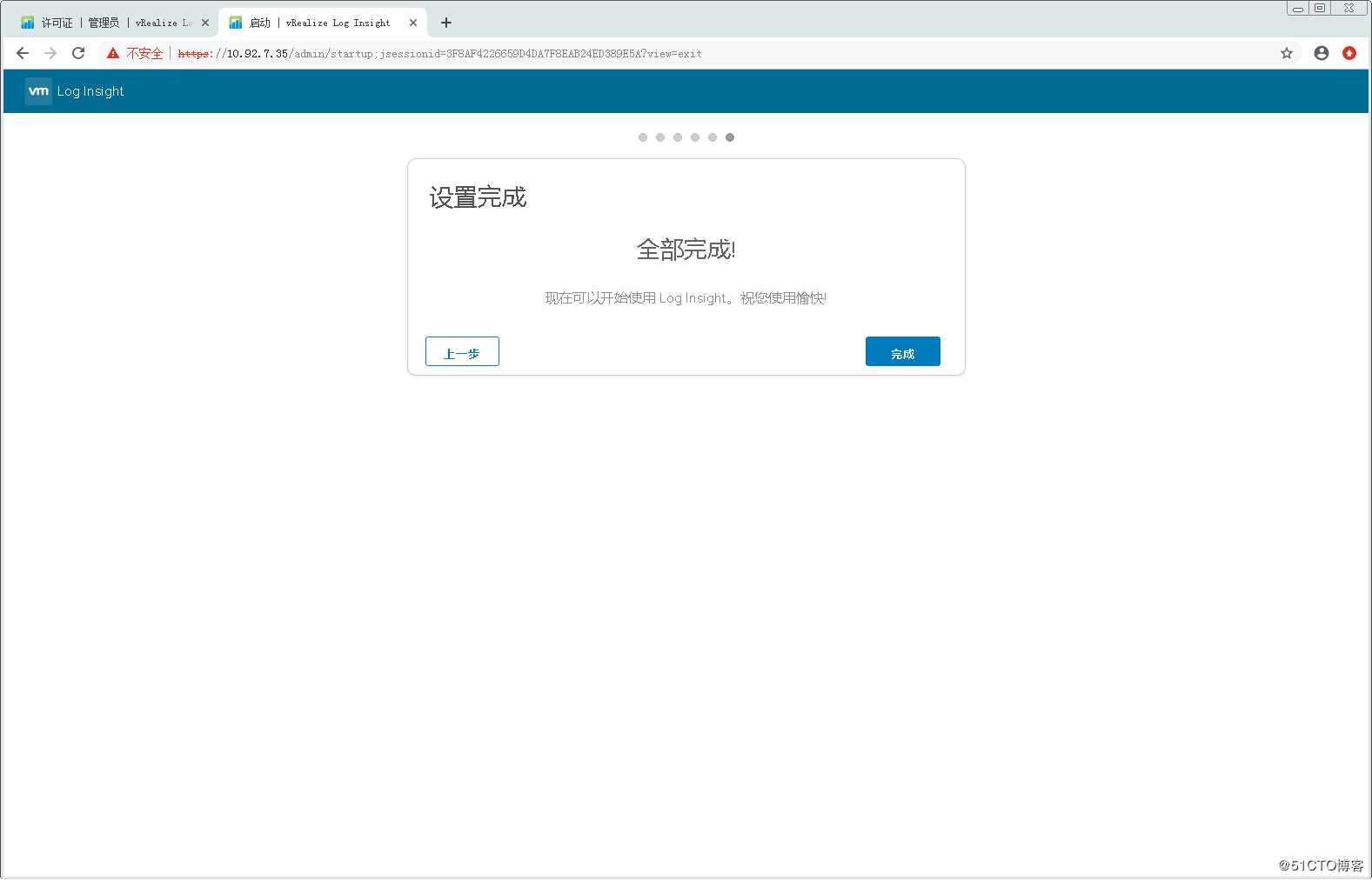Click the red update notification icon
1372x880 pixels.
tap(1349, 53)
